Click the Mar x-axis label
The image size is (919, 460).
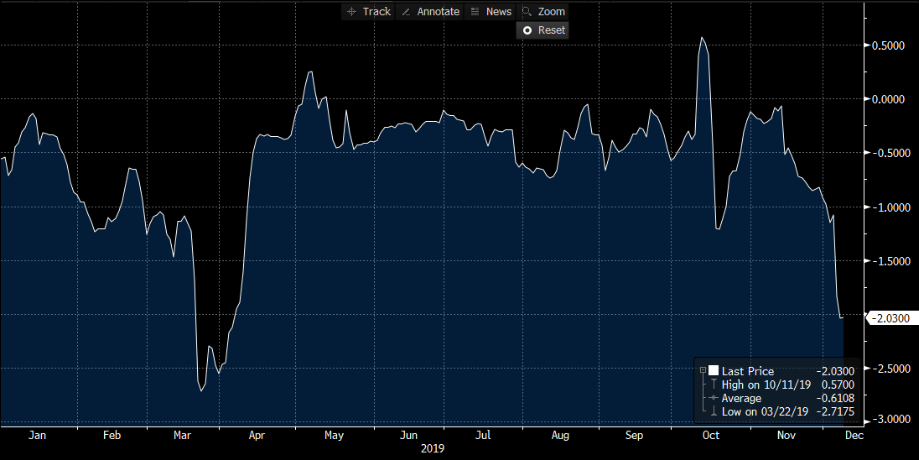pos(182,435)
